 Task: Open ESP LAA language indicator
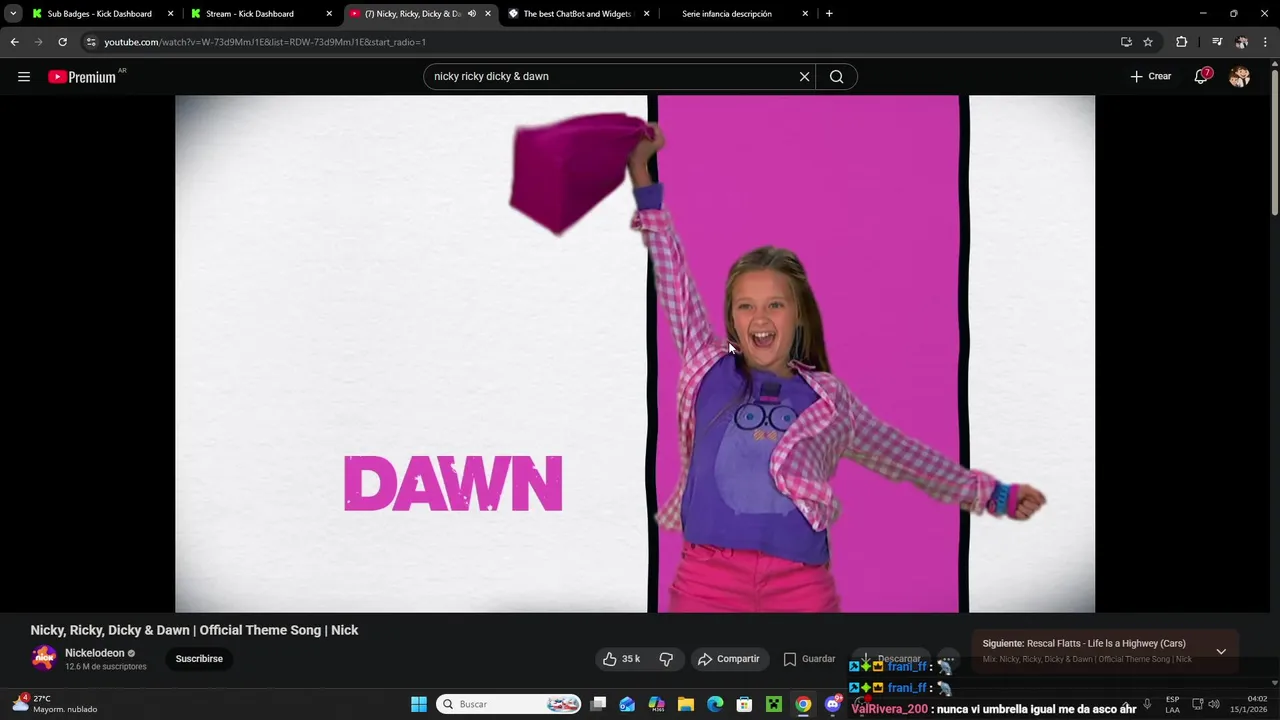[x=1172, y=704]
